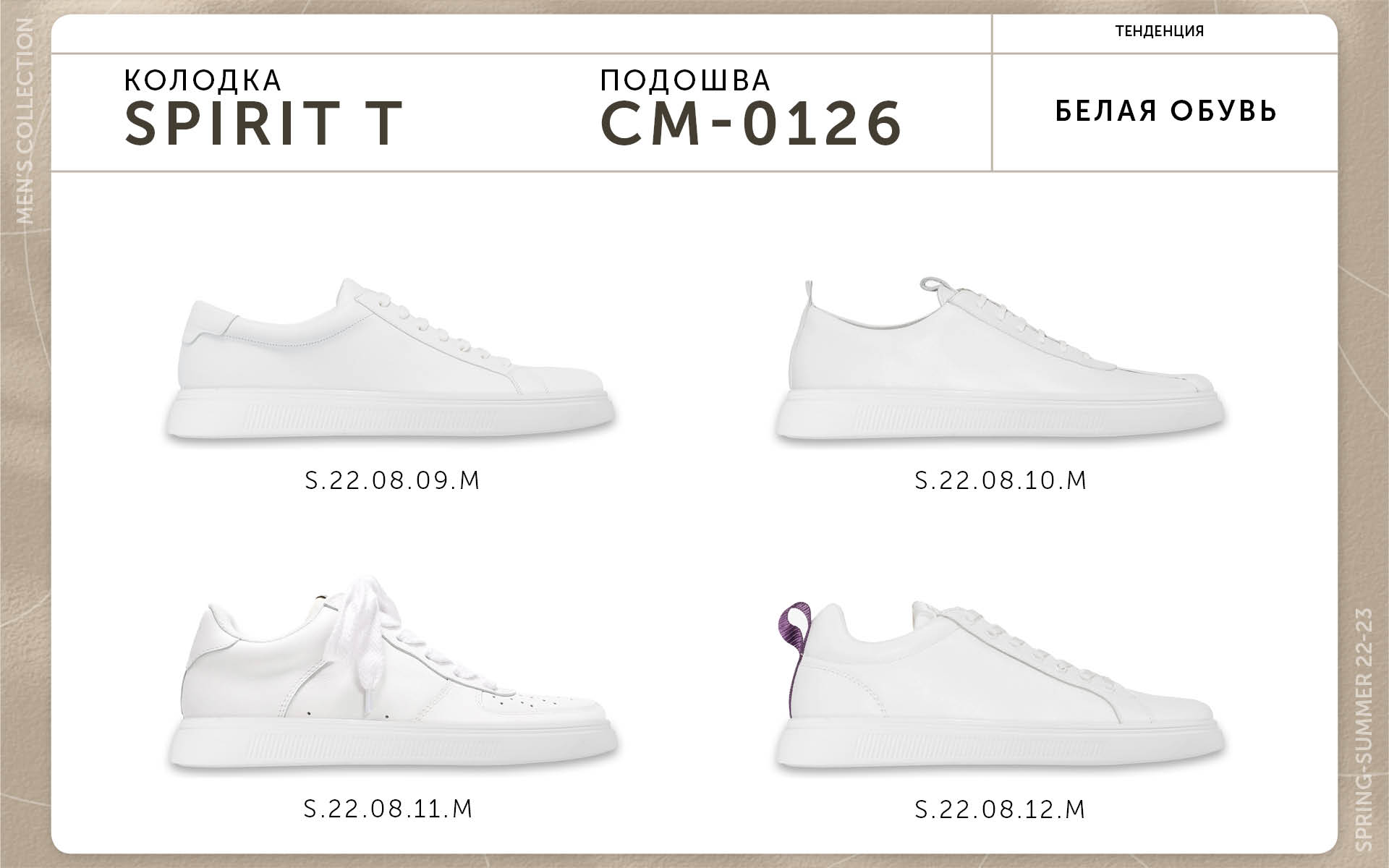Click the БЕЛАЯ ОБУВЬ trend text
Viewport: 1389px width, 868px height.
point(1166,111)
